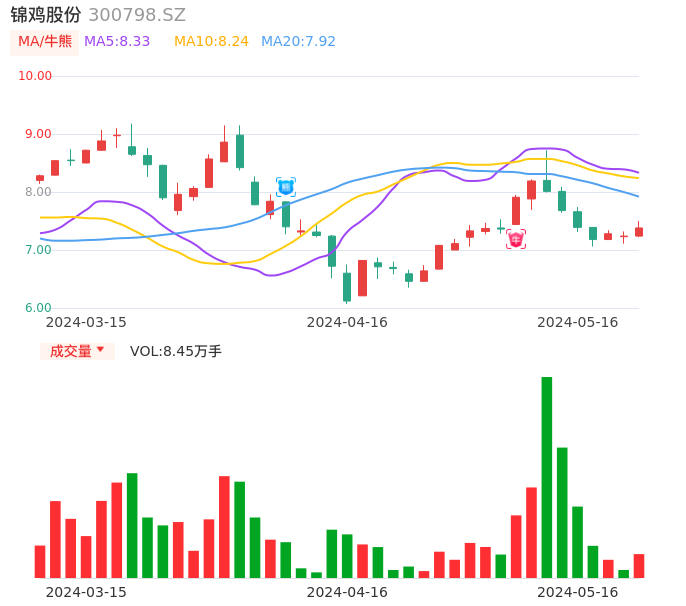Select the 2024-03-15 date label under volume chart
686x606 pixels.
[86, 592]
